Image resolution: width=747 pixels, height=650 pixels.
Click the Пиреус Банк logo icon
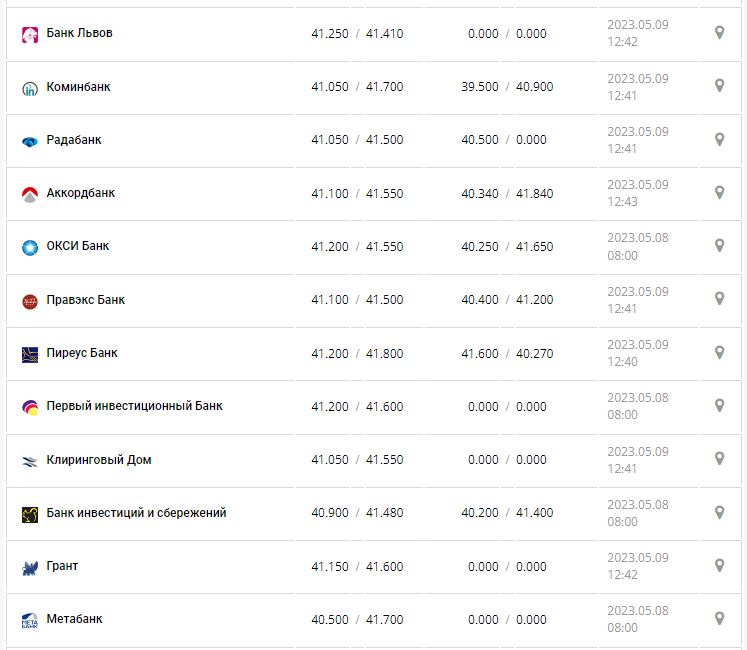coord(29,354)
